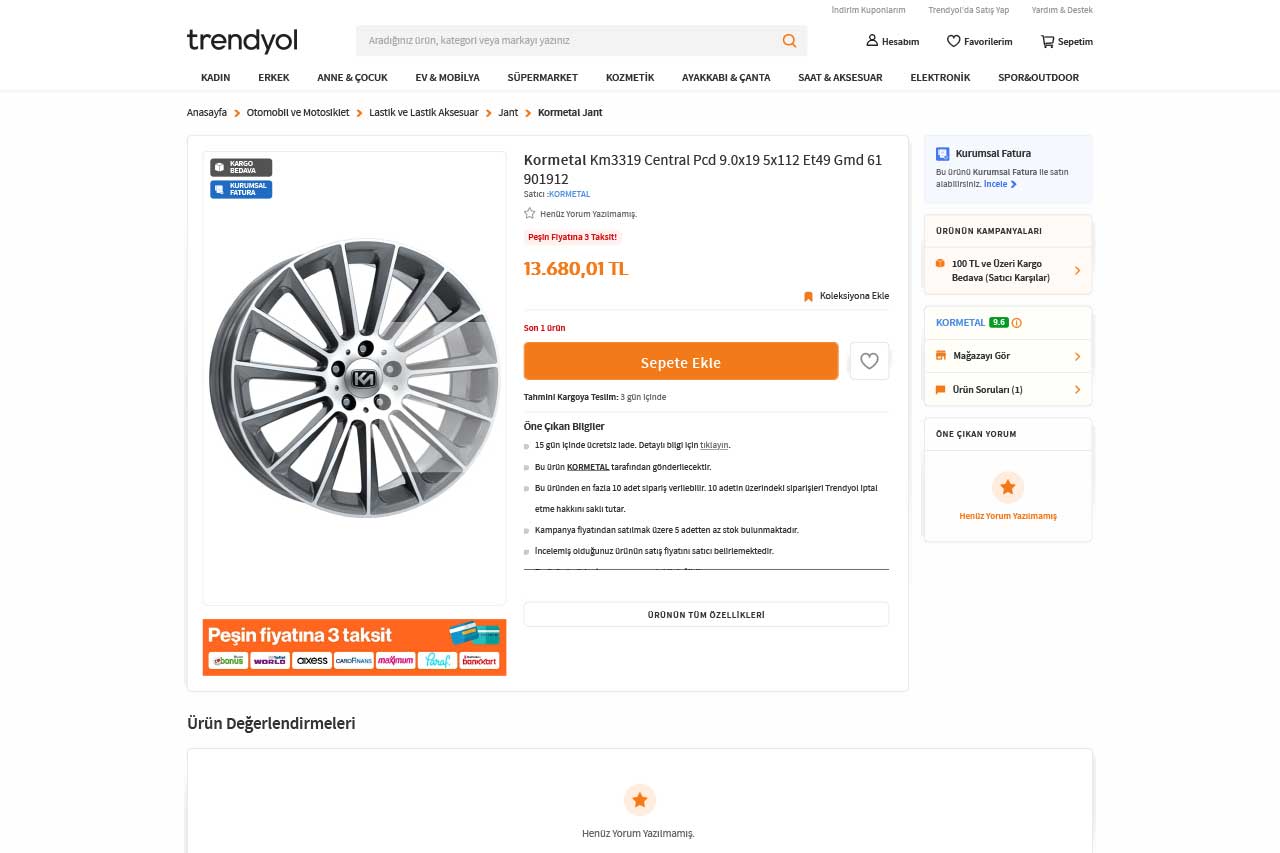Click the Kurumsal Fatura icon
Image resolution: width=1280 pixels, height=853 pixels.
click(942, 154)
